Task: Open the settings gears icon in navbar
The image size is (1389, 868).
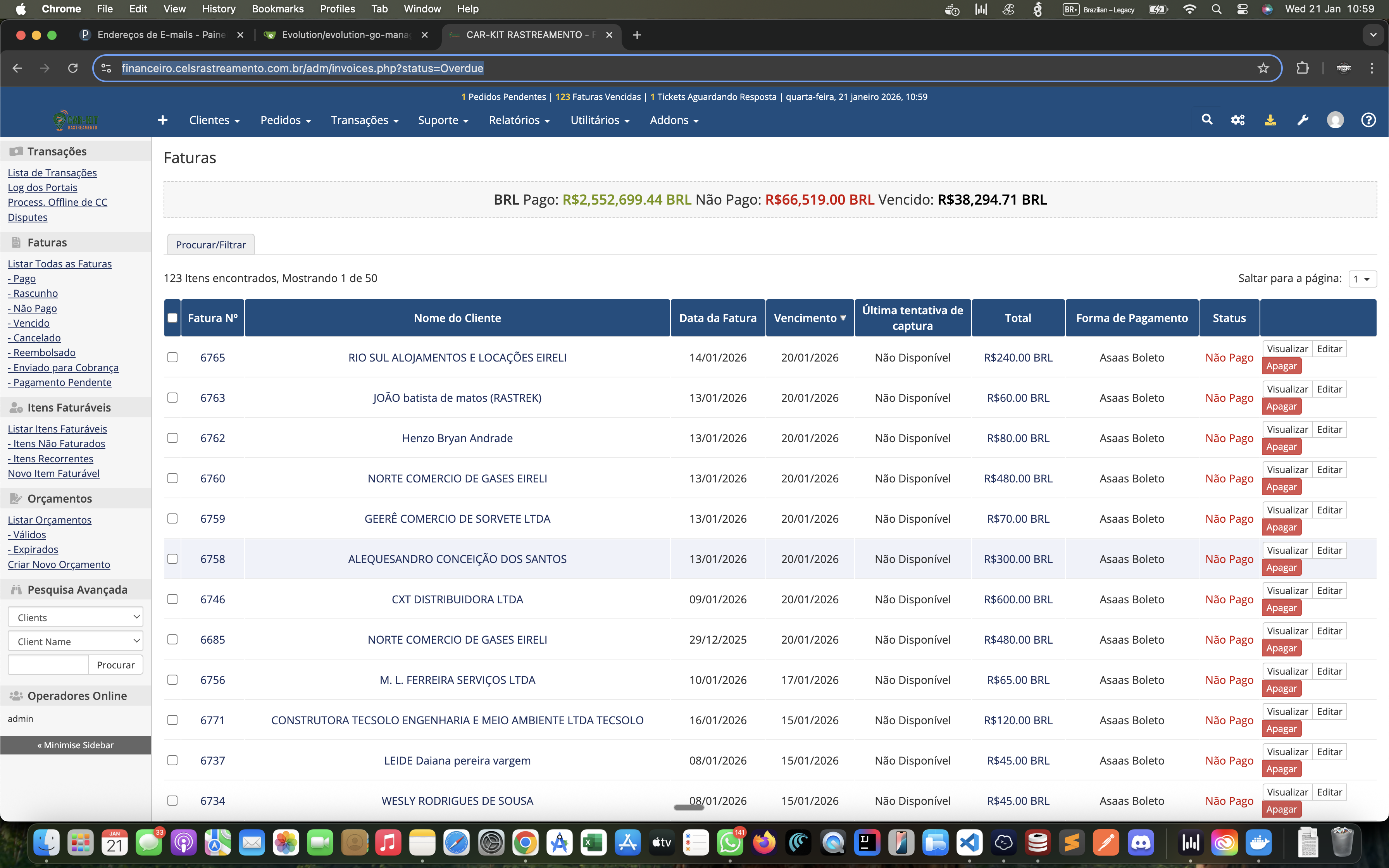Action: (1237, 120)
